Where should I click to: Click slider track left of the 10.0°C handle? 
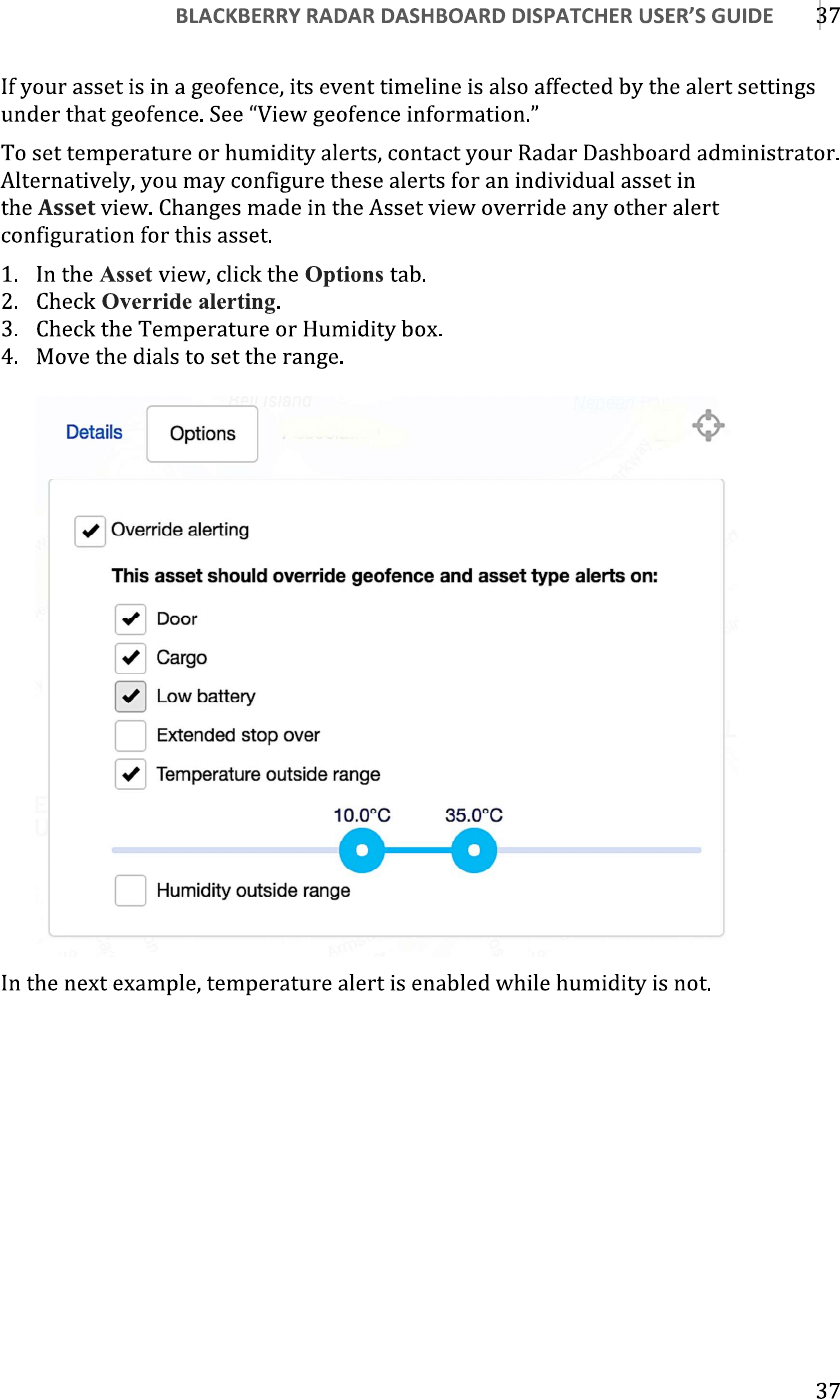pyautogui.click(x=220, y=850)
